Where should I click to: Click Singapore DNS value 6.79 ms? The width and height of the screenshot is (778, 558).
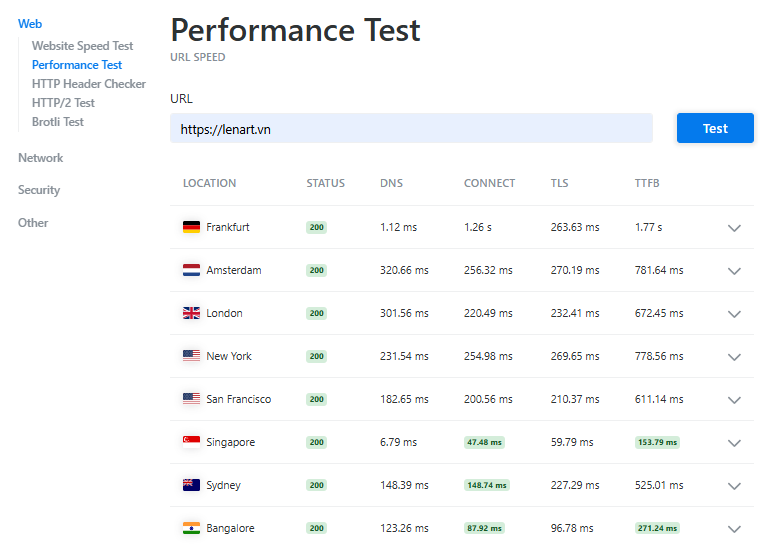(398, 442)
